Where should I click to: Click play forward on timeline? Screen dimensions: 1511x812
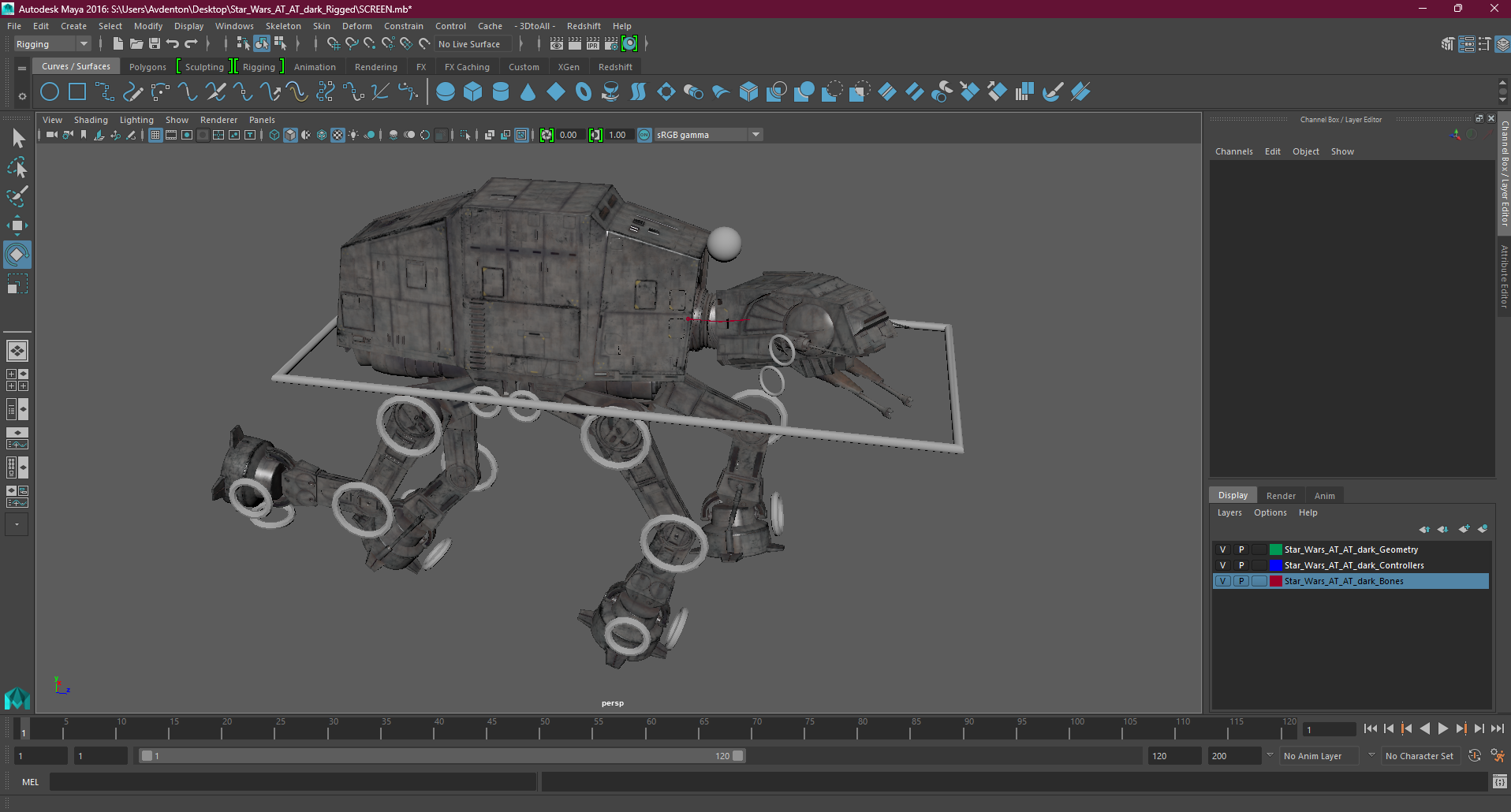(1443, 729)
